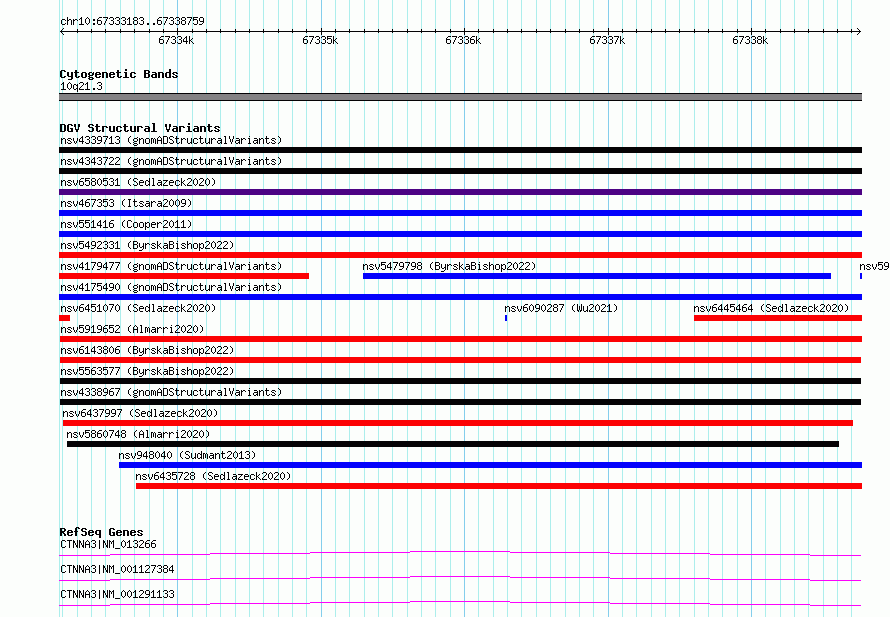Click the 67338k ruler tick label
This screenshot has width=890, height=617.
point(750,40)
